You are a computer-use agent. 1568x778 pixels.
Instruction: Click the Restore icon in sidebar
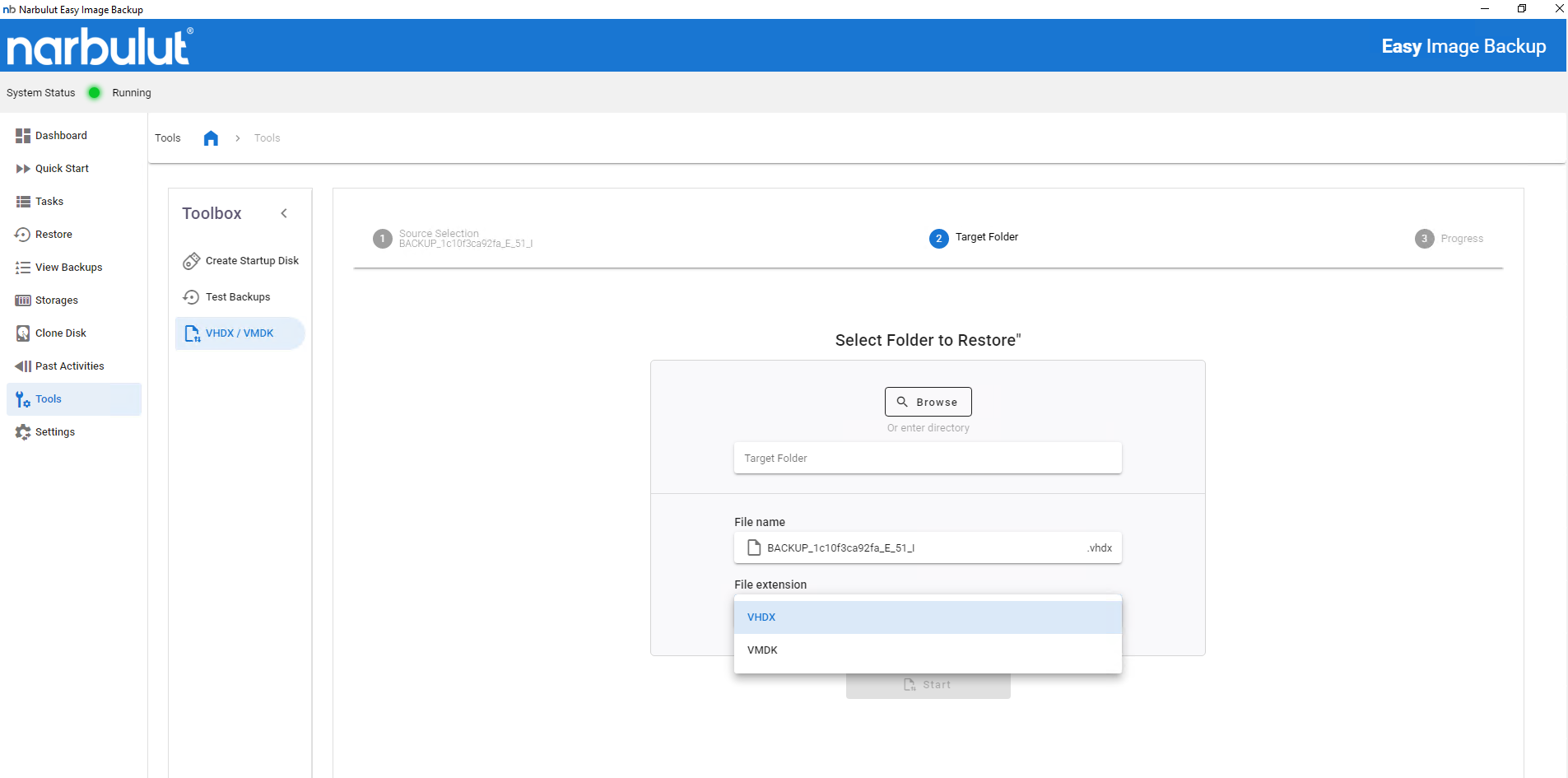(23, 235)
